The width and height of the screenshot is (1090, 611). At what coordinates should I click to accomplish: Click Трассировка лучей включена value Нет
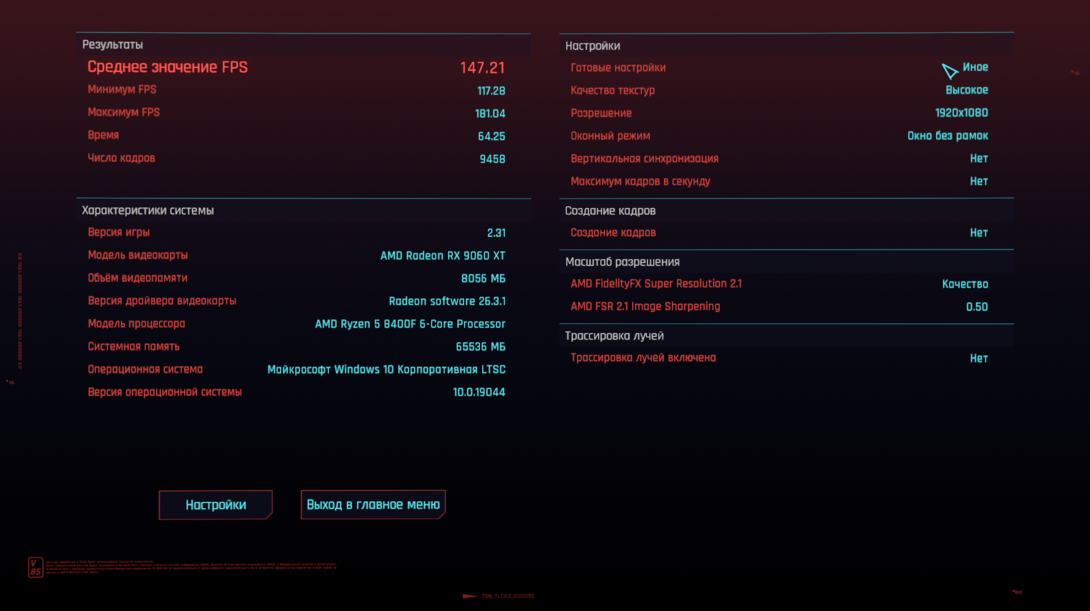click(x=979, y=359)
